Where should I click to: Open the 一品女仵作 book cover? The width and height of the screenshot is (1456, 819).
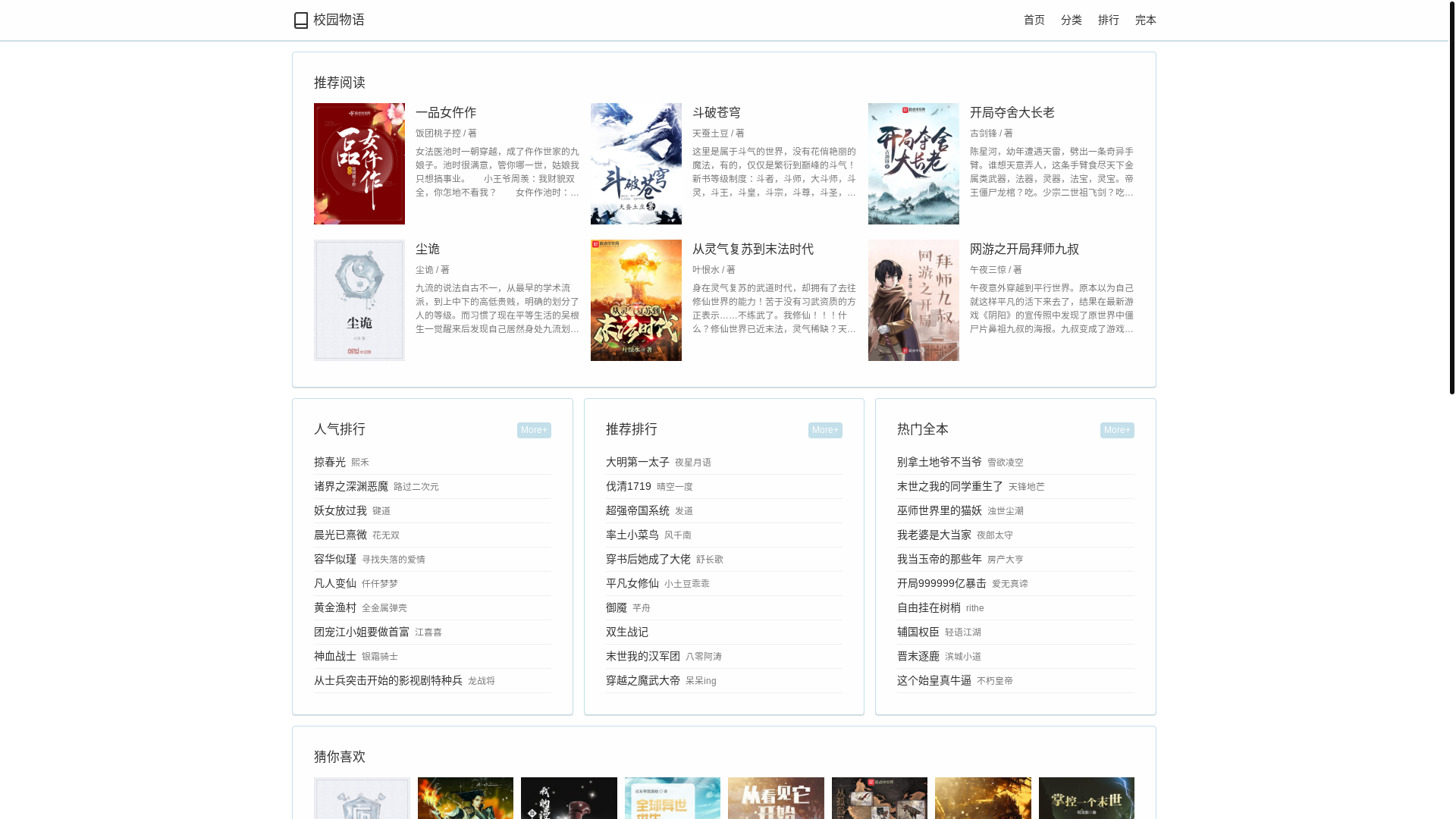tap(359, 164)
